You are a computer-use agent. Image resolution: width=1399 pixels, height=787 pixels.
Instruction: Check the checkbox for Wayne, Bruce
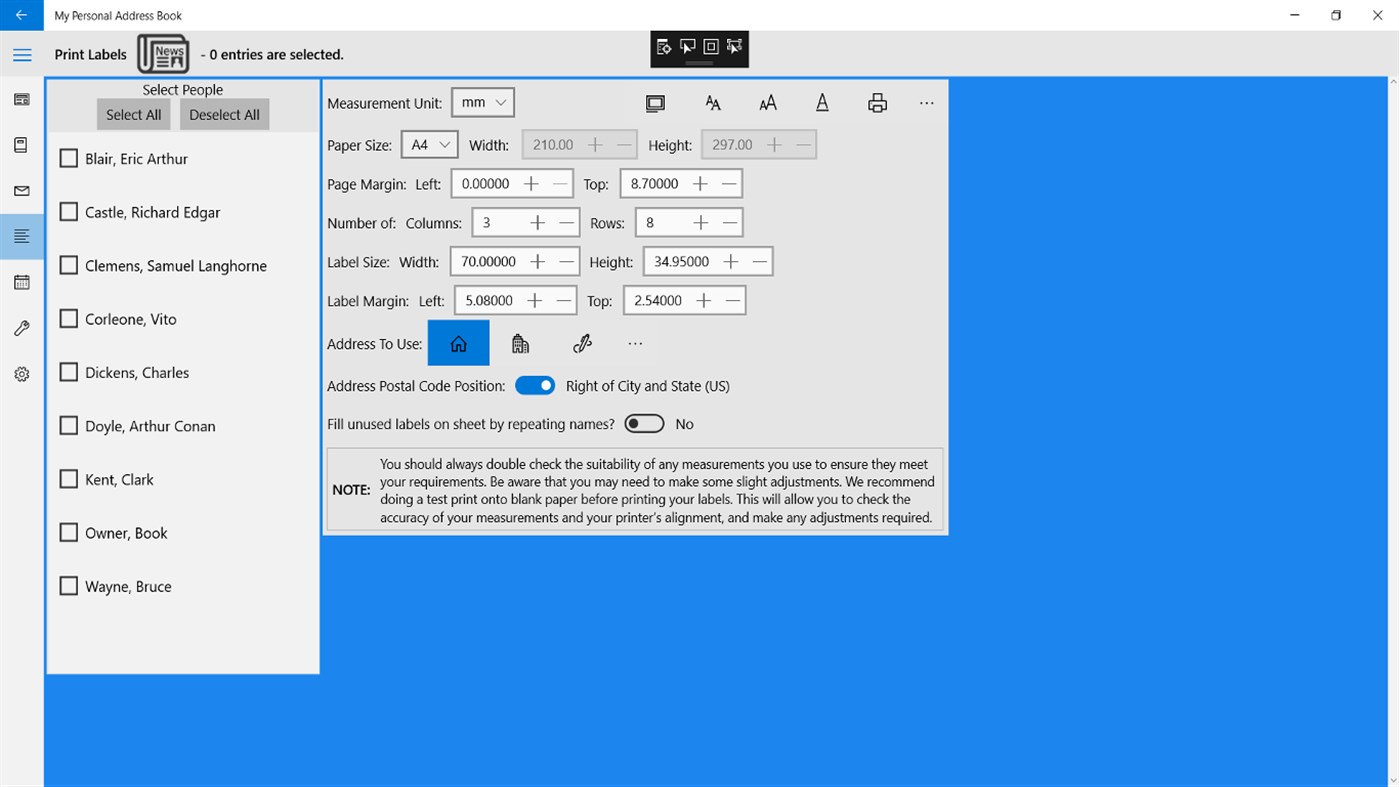(x=68, y=585)
